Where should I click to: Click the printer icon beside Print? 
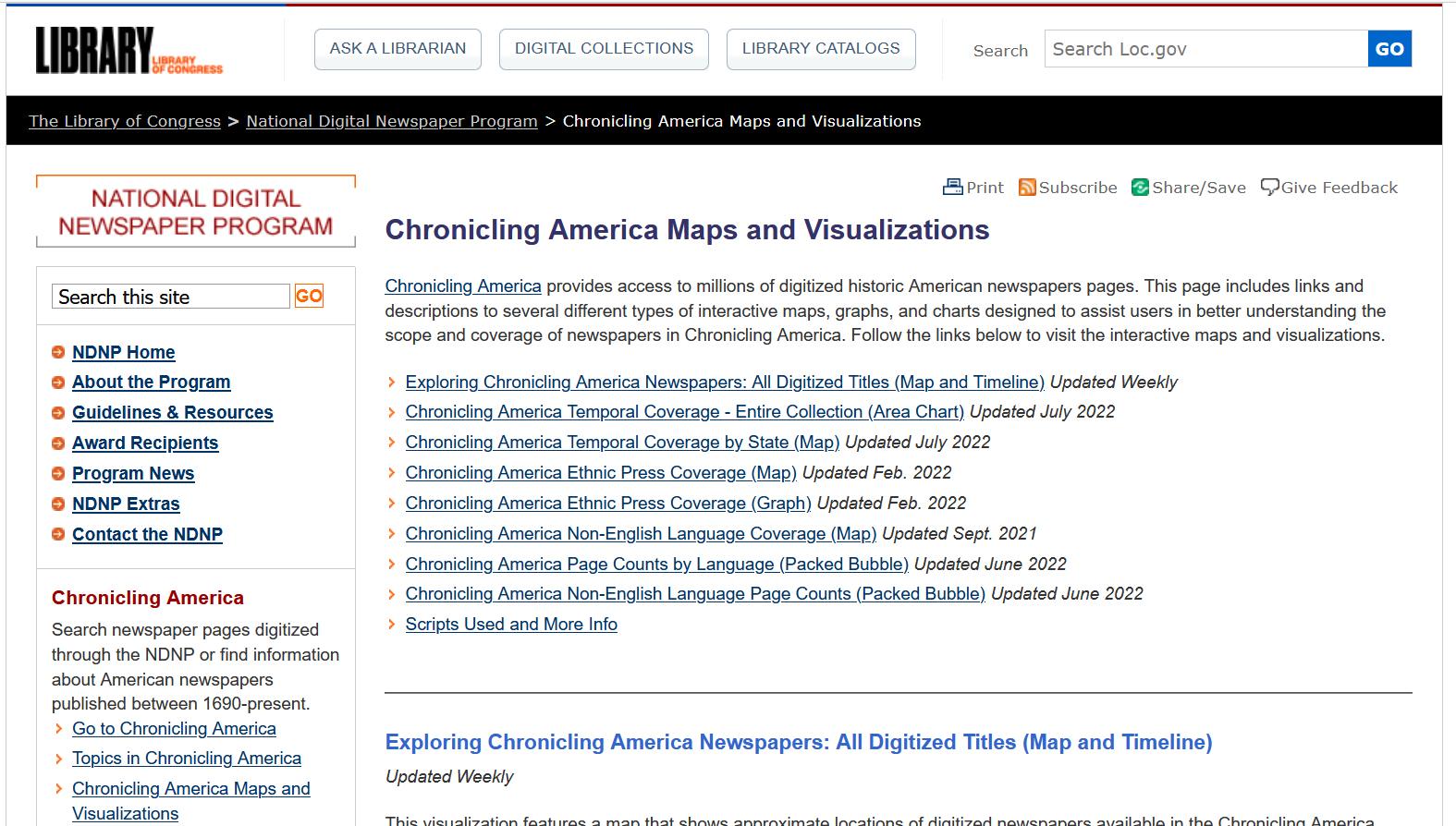click(952, 188)
